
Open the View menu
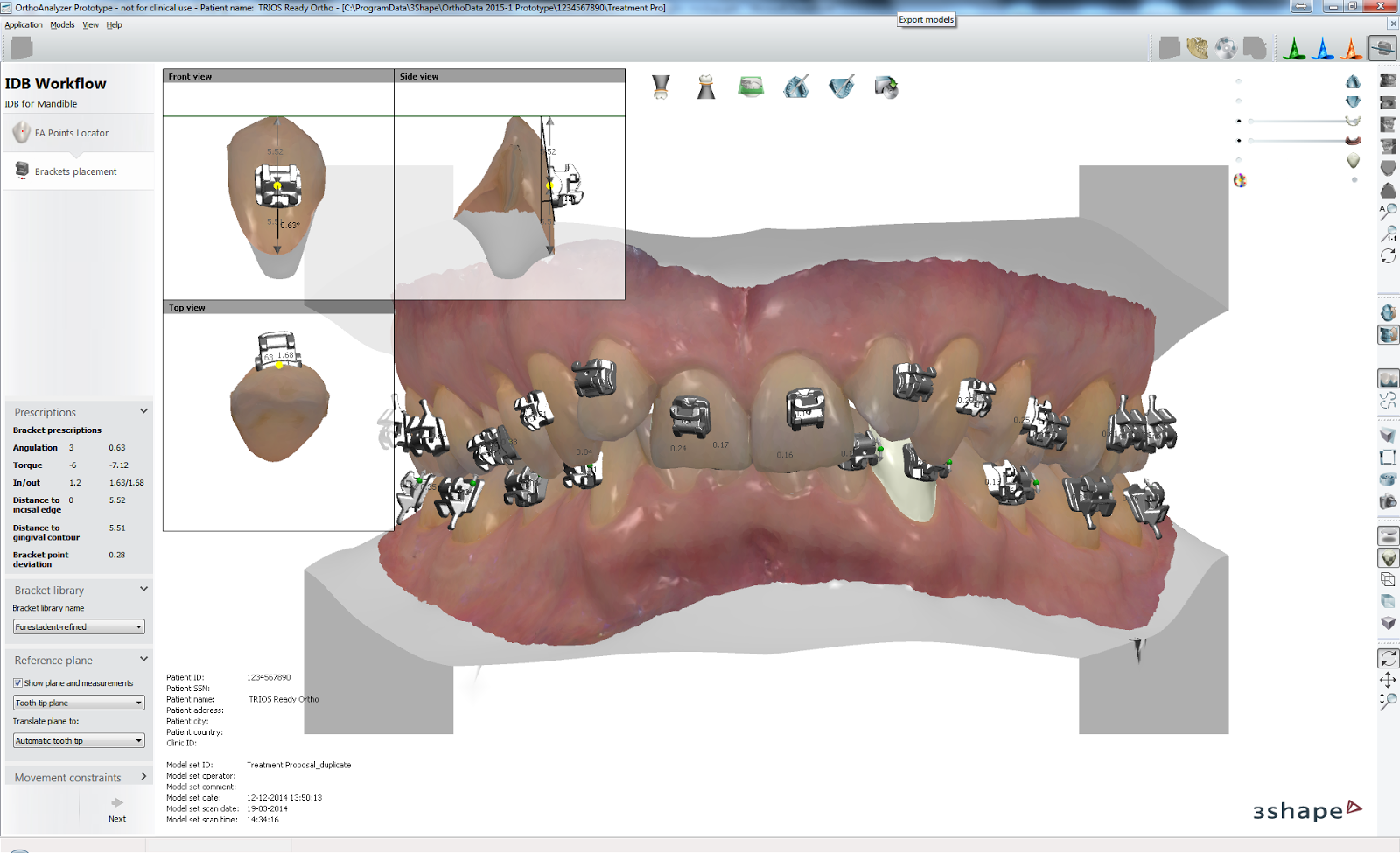point(90,25)
